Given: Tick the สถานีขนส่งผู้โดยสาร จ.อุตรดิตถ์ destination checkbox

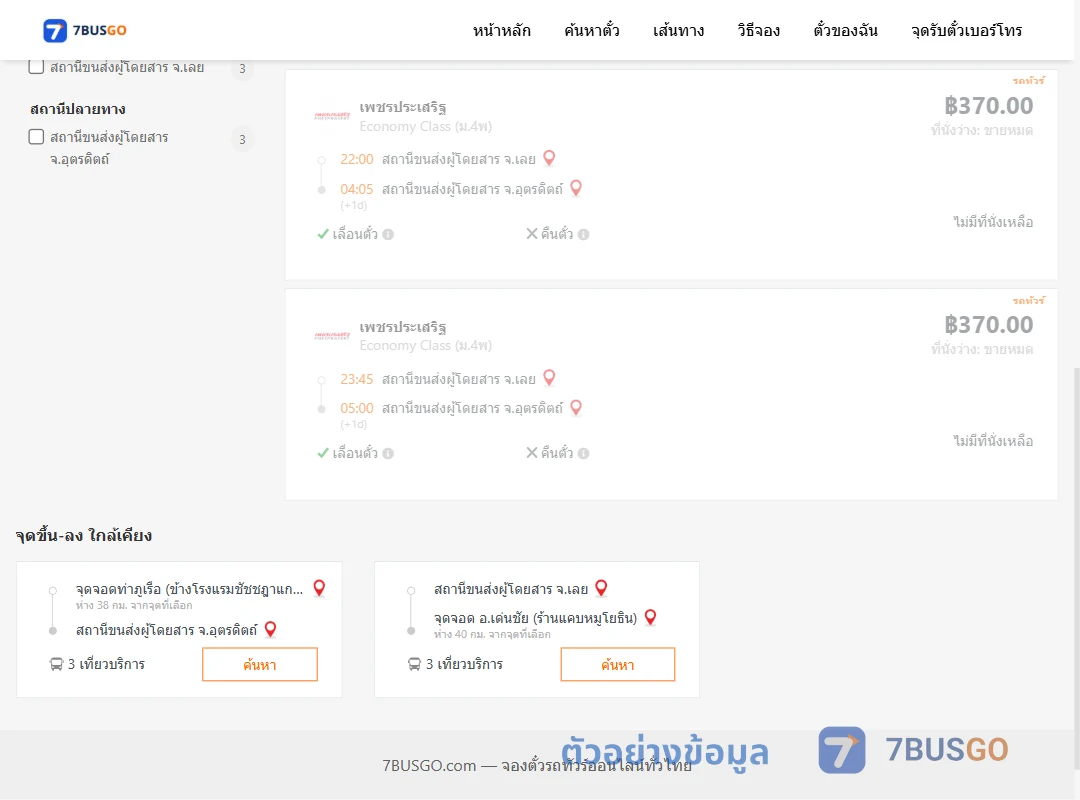Looking at the screenshot, I should pyautogui.click(x=37, y=136).
